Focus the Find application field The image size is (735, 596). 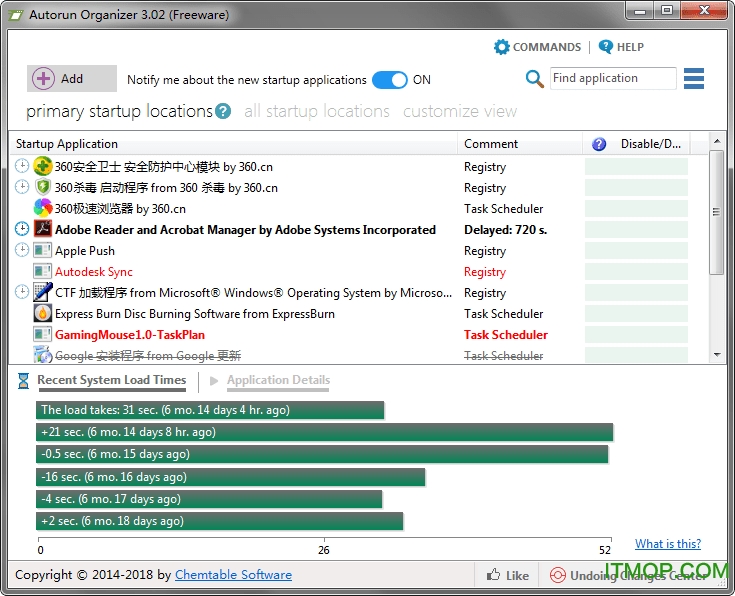pyautogui.click(x=613, y=78)
